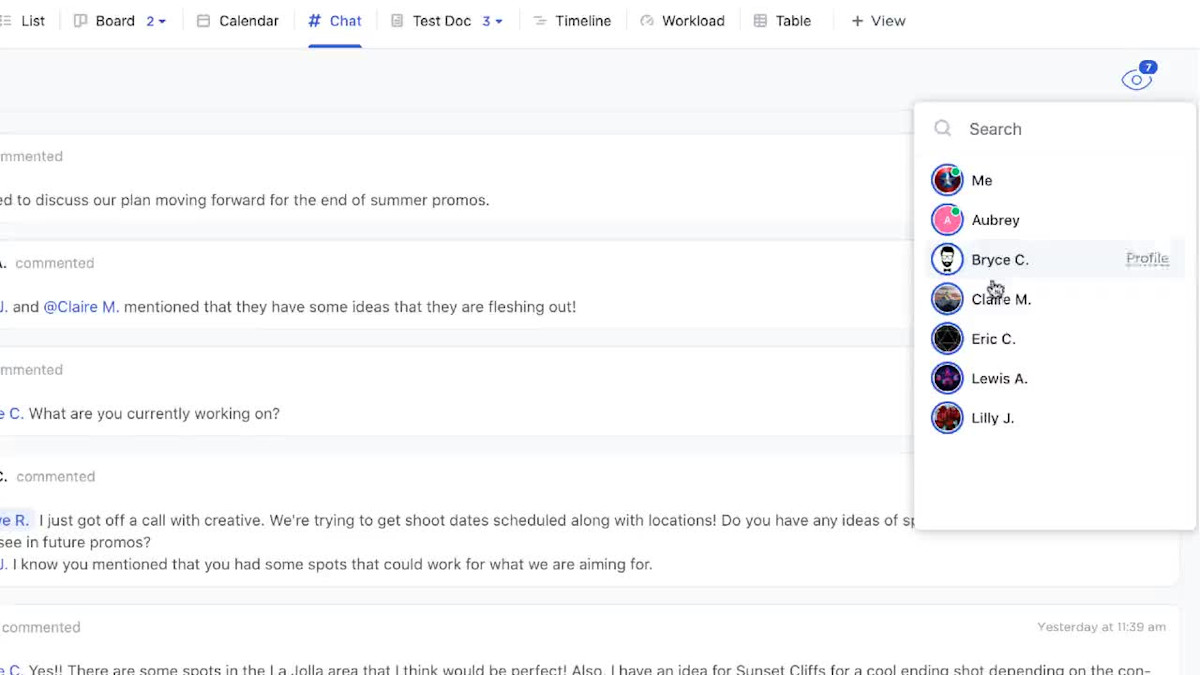Open the Calendar view icon
1200x675 pixels.
[202, 20]
